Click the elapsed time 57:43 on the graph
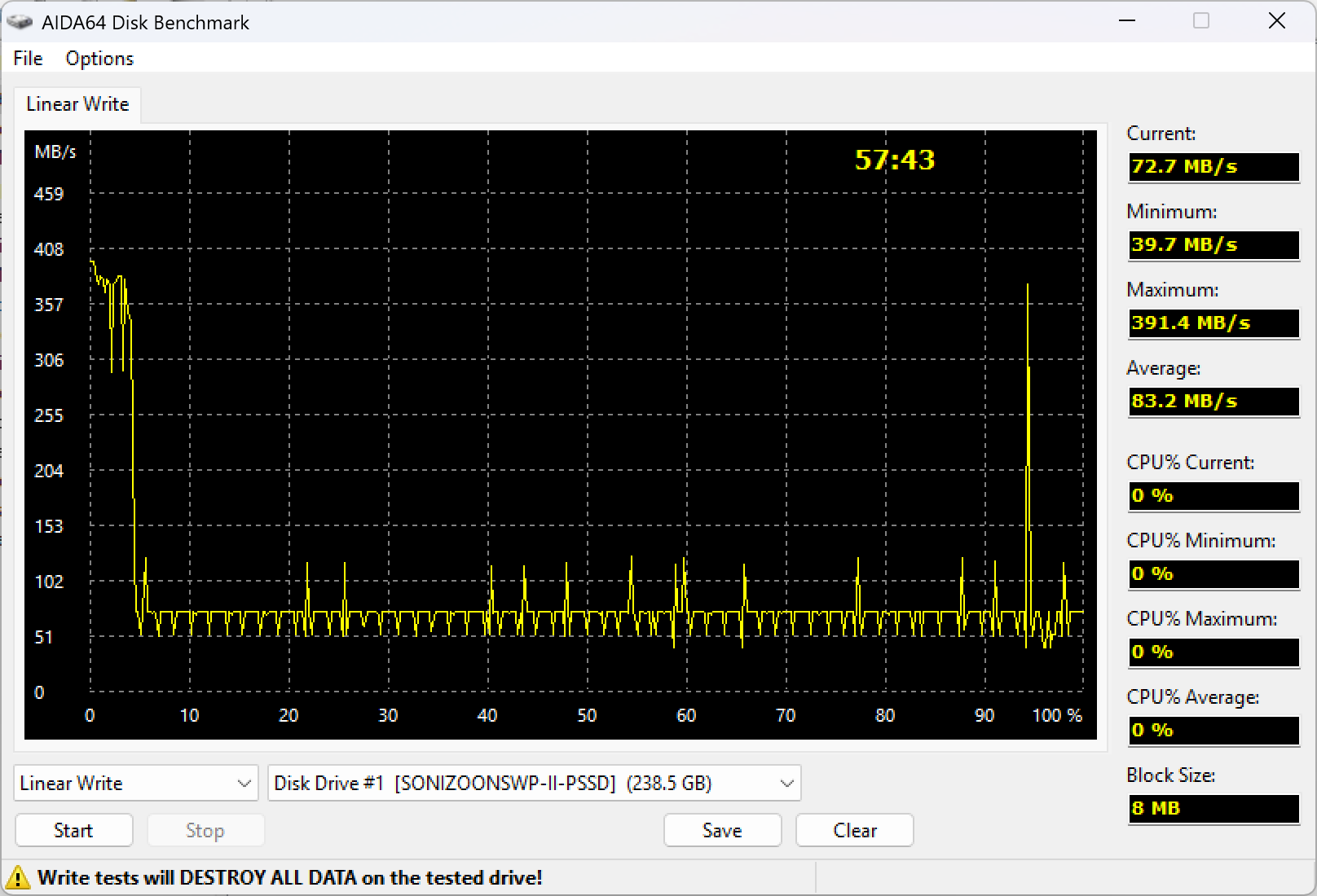Viewport: 1317px width, 896px height. point(894,160)
